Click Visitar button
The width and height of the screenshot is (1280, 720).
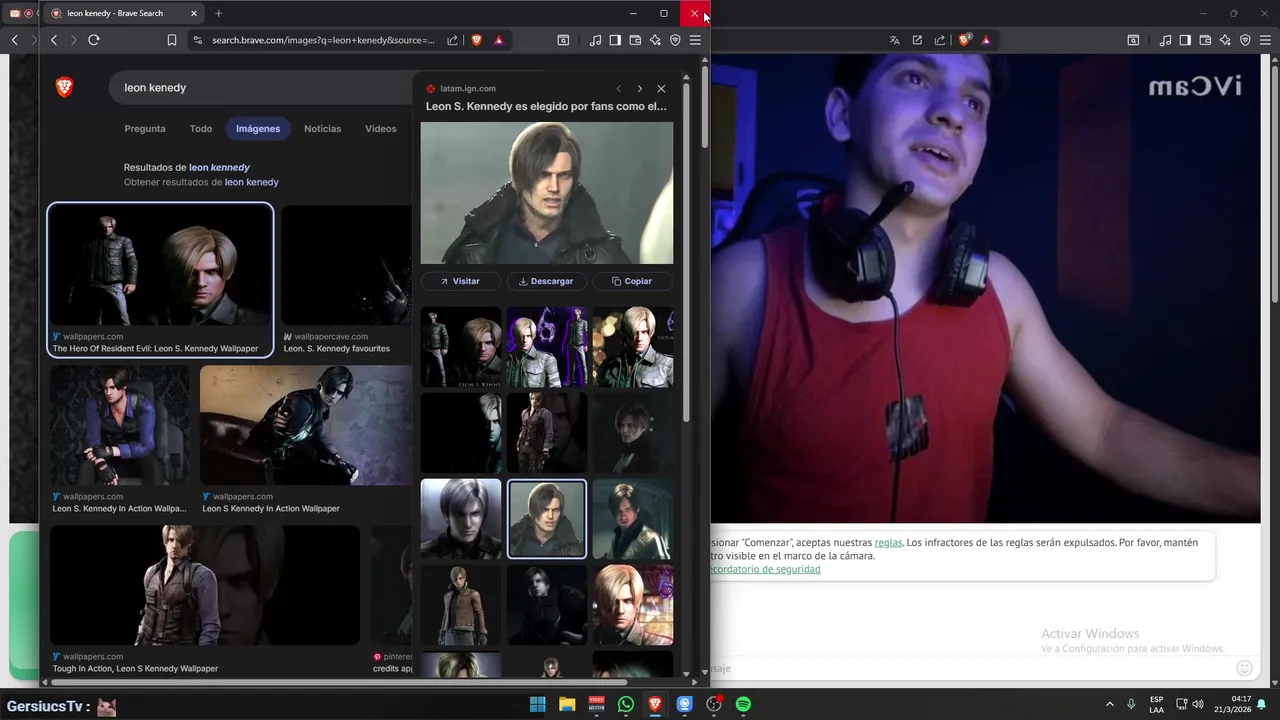click(460, 281)
